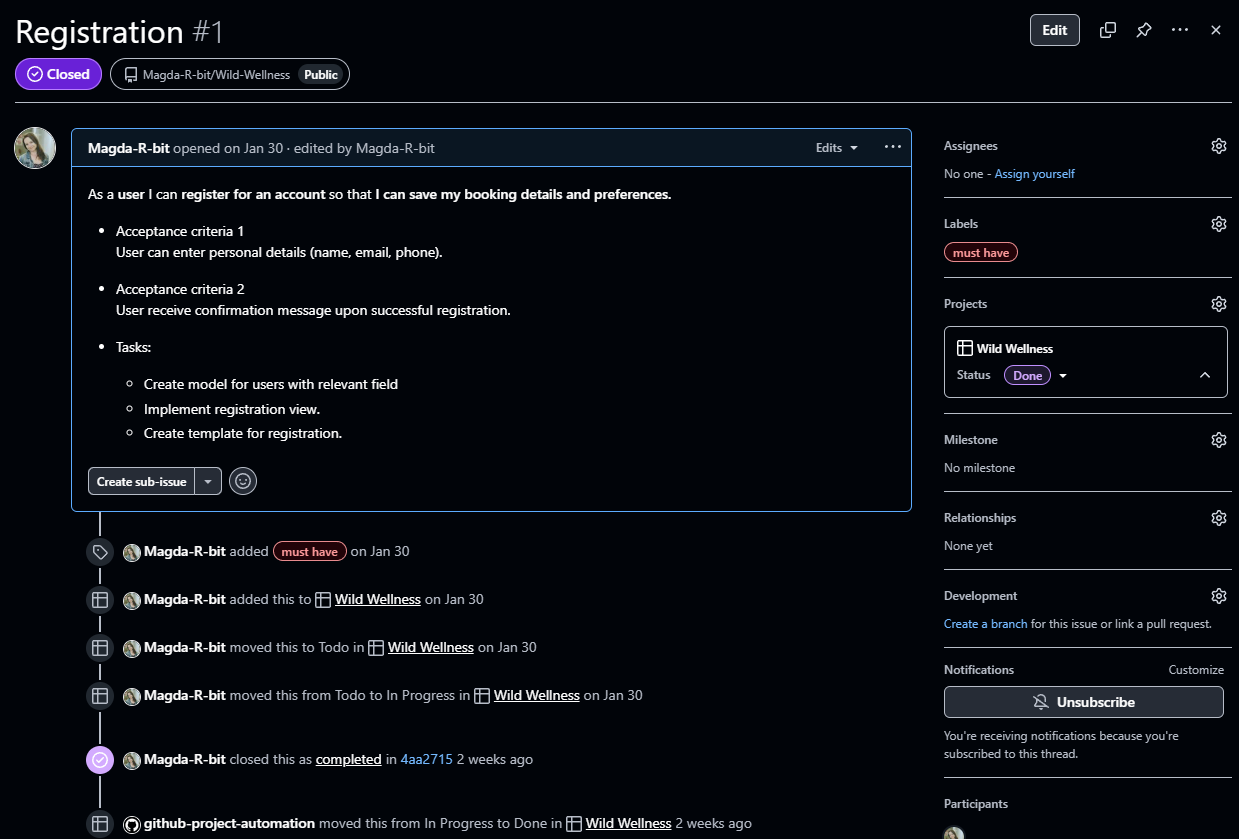Click the completed link in closed event
The width and height of the screenshot is (1239, 839).
coord(348,759)
